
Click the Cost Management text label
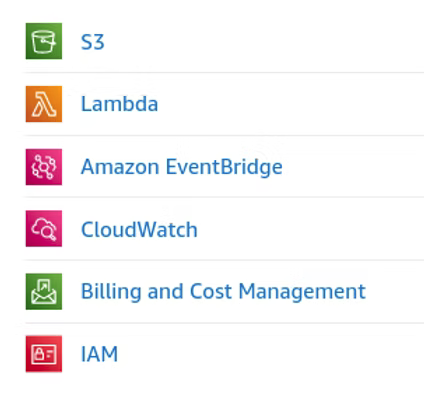click(278, 292)
